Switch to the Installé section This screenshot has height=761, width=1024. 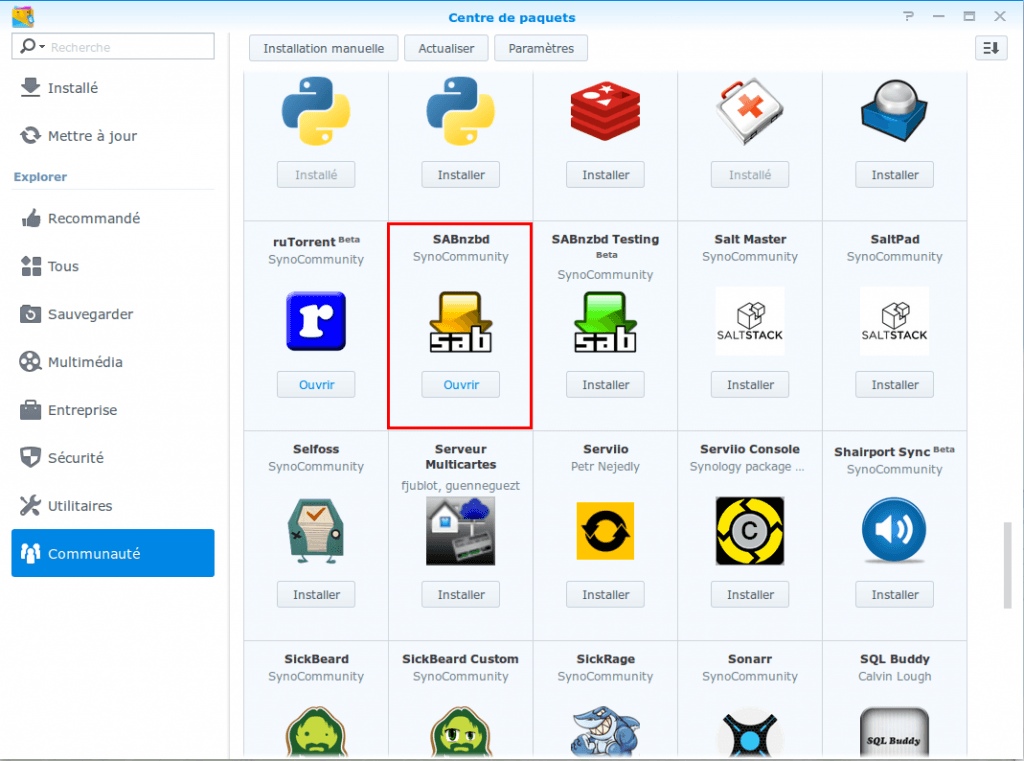(x=113, y=88)
